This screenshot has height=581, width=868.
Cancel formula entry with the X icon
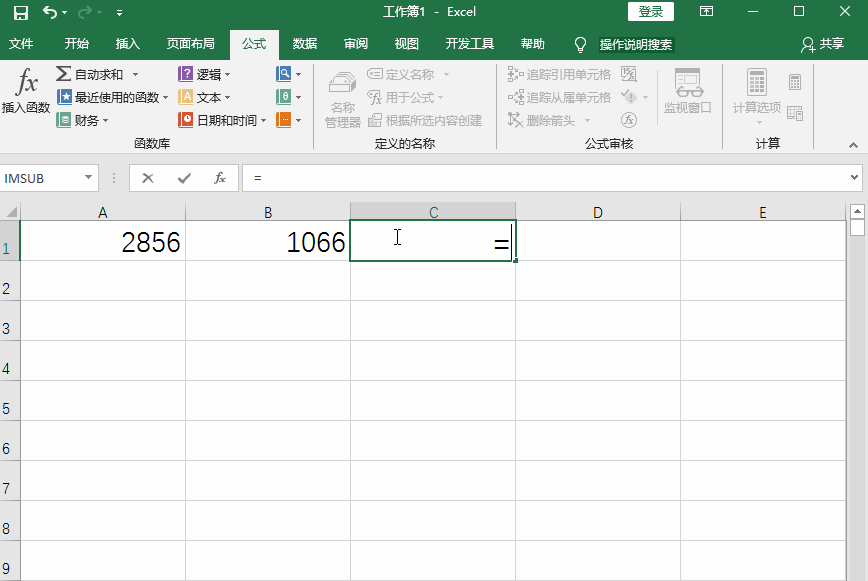point(150,179)
